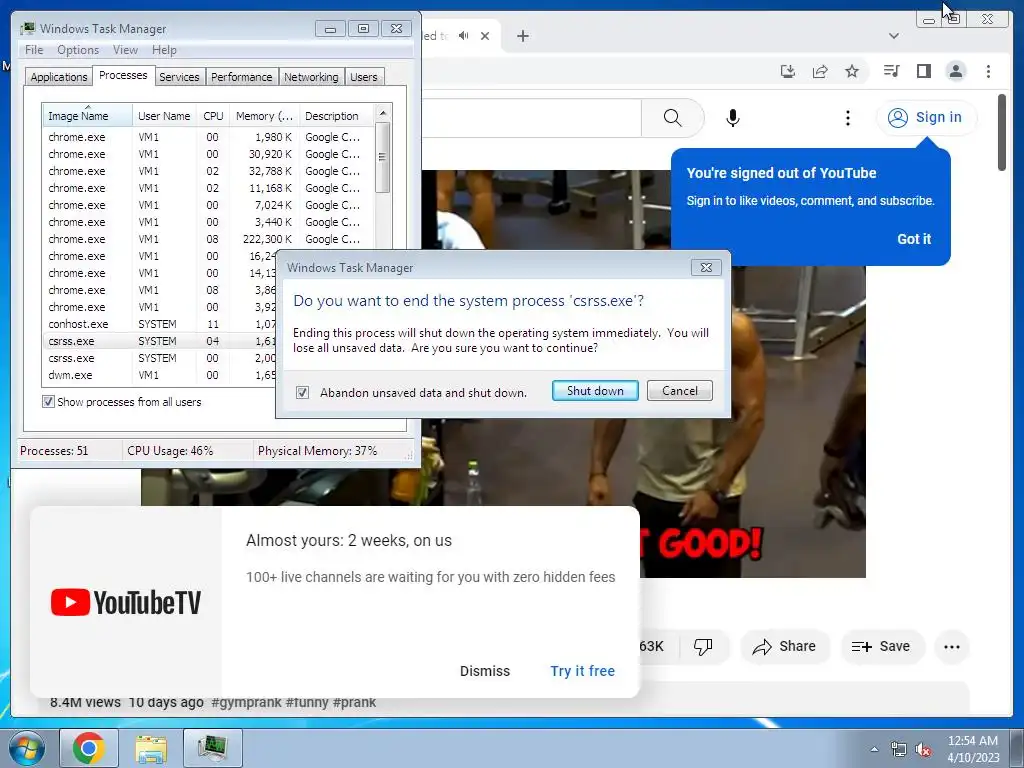Toggle Show processes from all users
Screen dimensions: 1024x768
click(x=48, y=402)
